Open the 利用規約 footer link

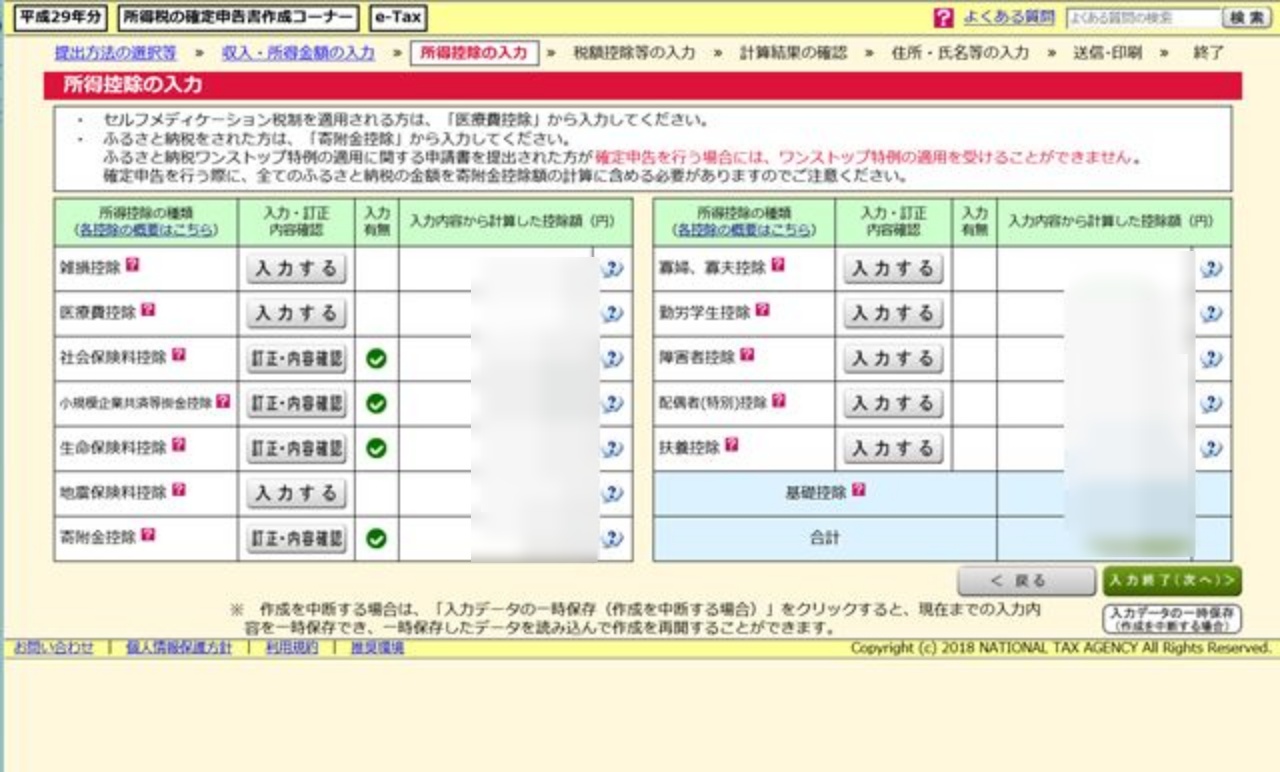coord(291,648)
